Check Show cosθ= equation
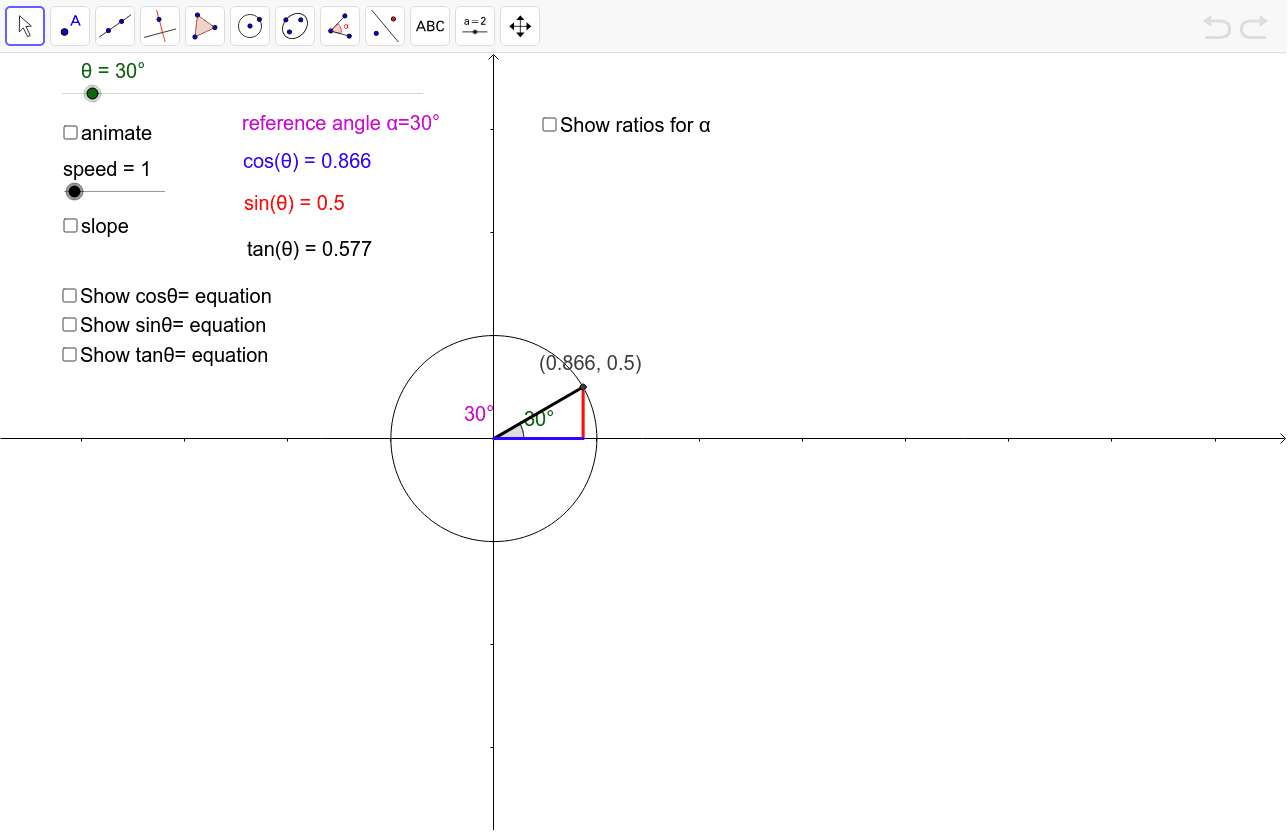This screenshot has width=1288, height=832. point(69,296)
